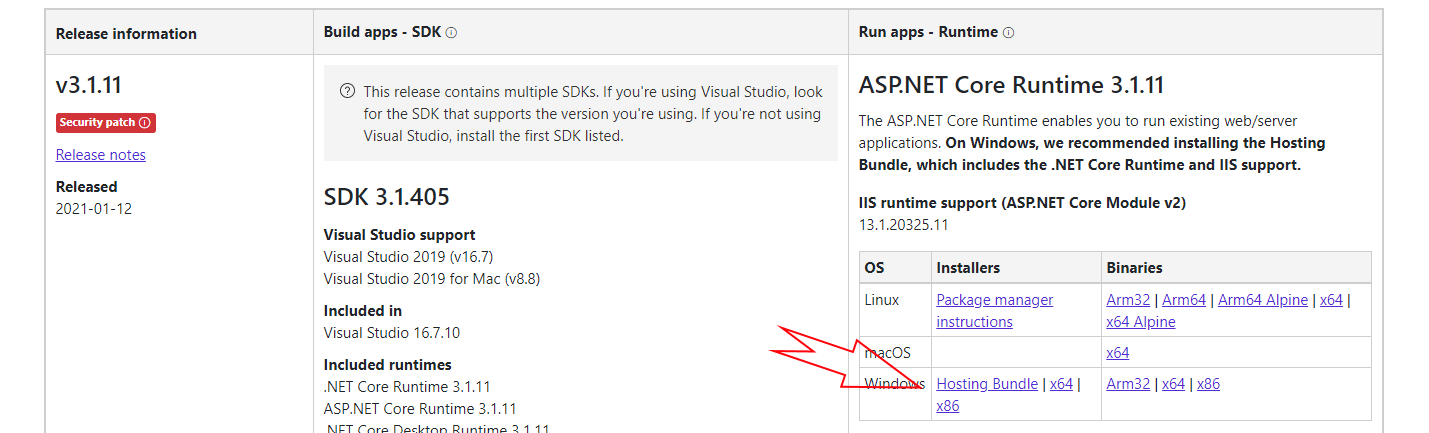Click the ASP.NET Core Runtime 3.1.11 heading

[1012, 85]
